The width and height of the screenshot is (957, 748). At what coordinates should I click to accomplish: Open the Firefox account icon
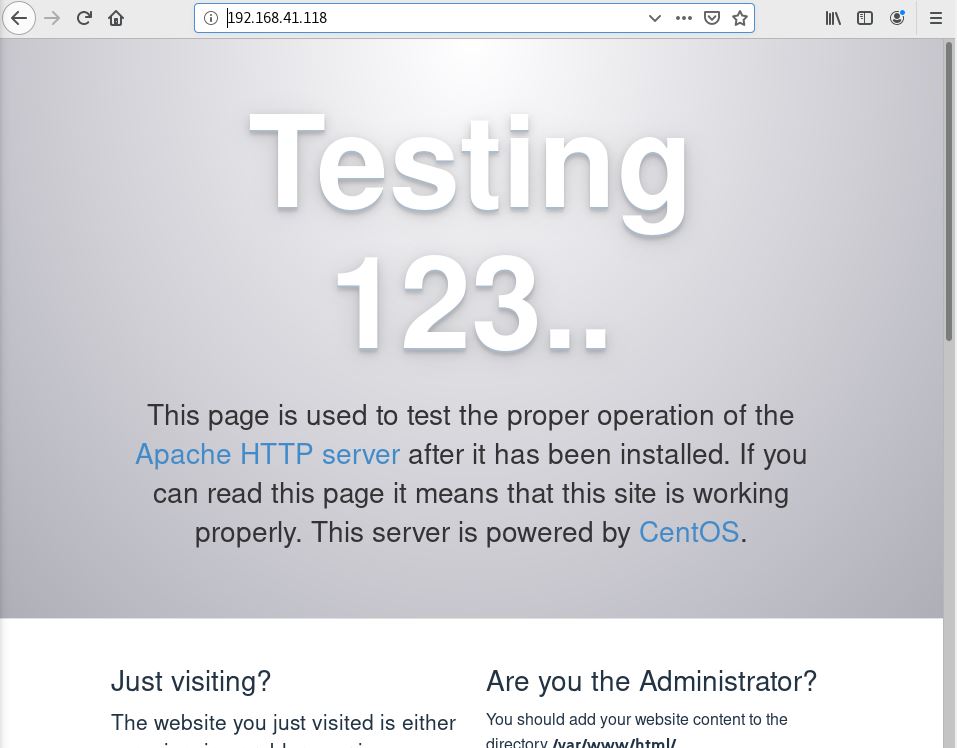(895, 17)
